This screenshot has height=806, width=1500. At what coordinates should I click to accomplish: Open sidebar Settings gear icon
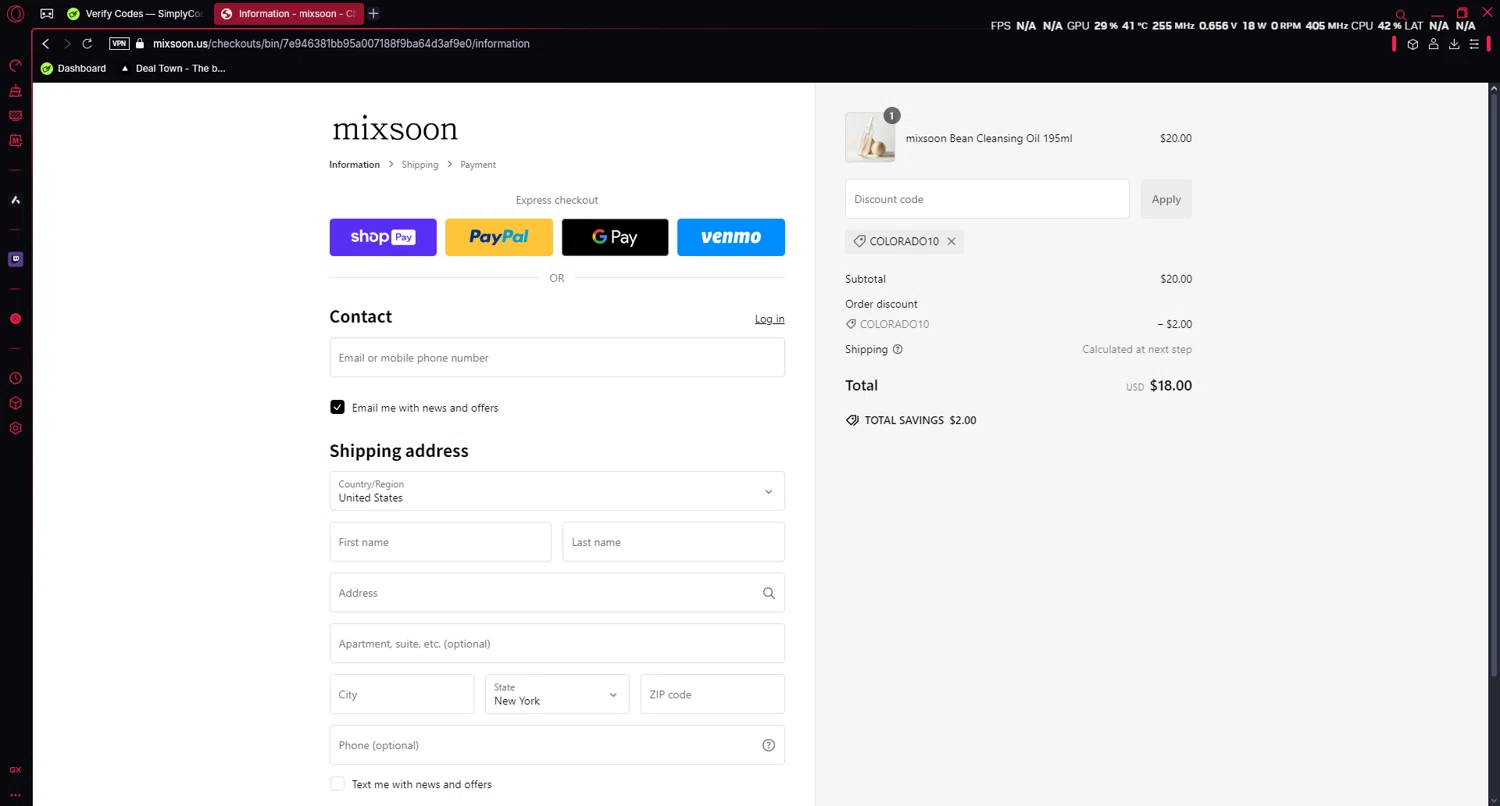coord(15,428)
